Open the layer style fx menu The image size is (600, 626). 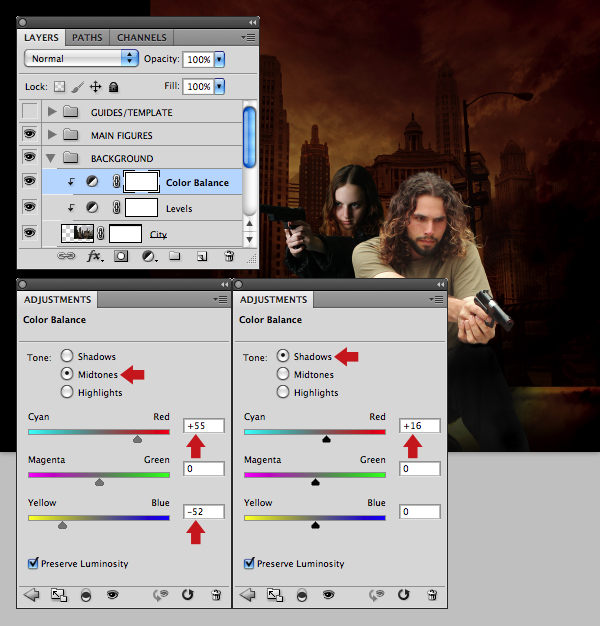click(95, 256)
